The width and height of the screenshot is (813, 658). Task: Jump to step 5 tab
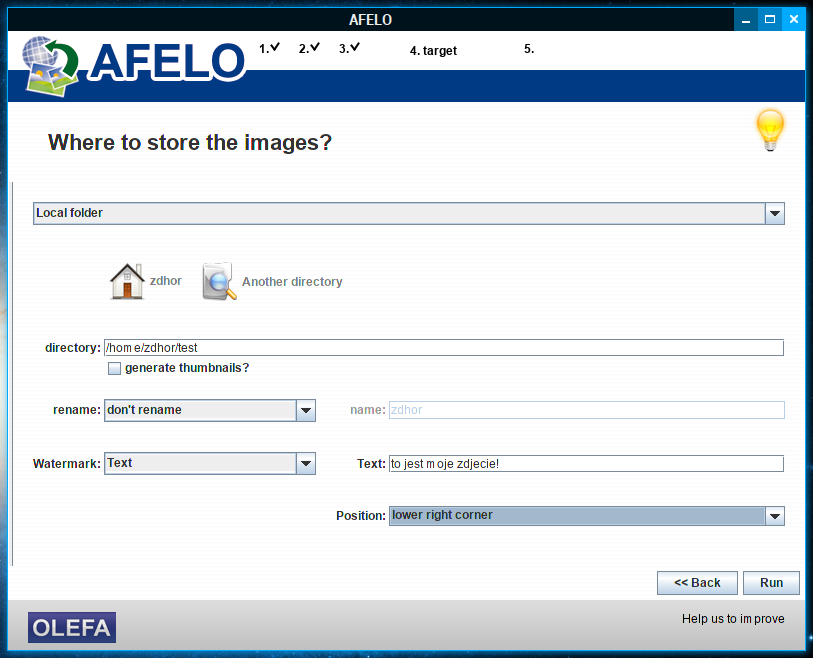pos(529,49)
